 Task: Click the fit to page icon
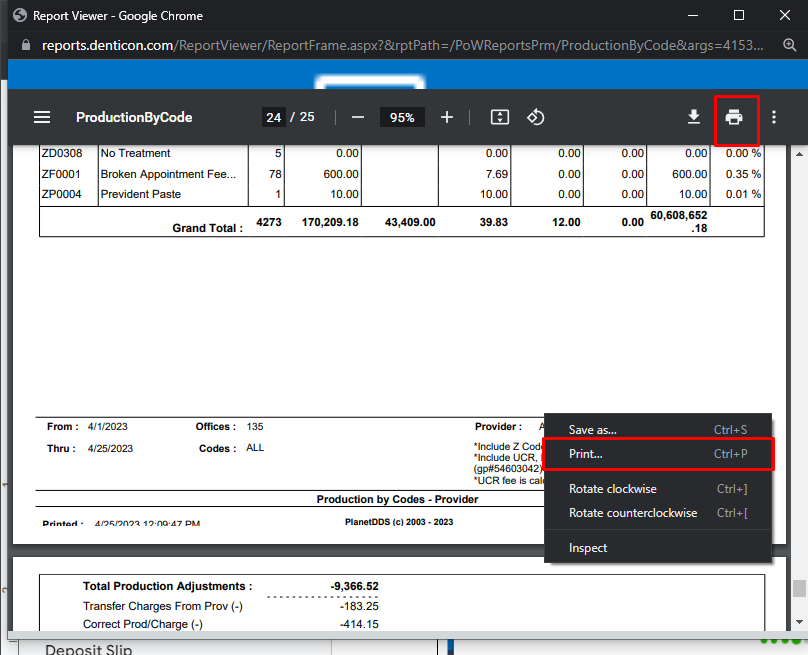[500, 117]
